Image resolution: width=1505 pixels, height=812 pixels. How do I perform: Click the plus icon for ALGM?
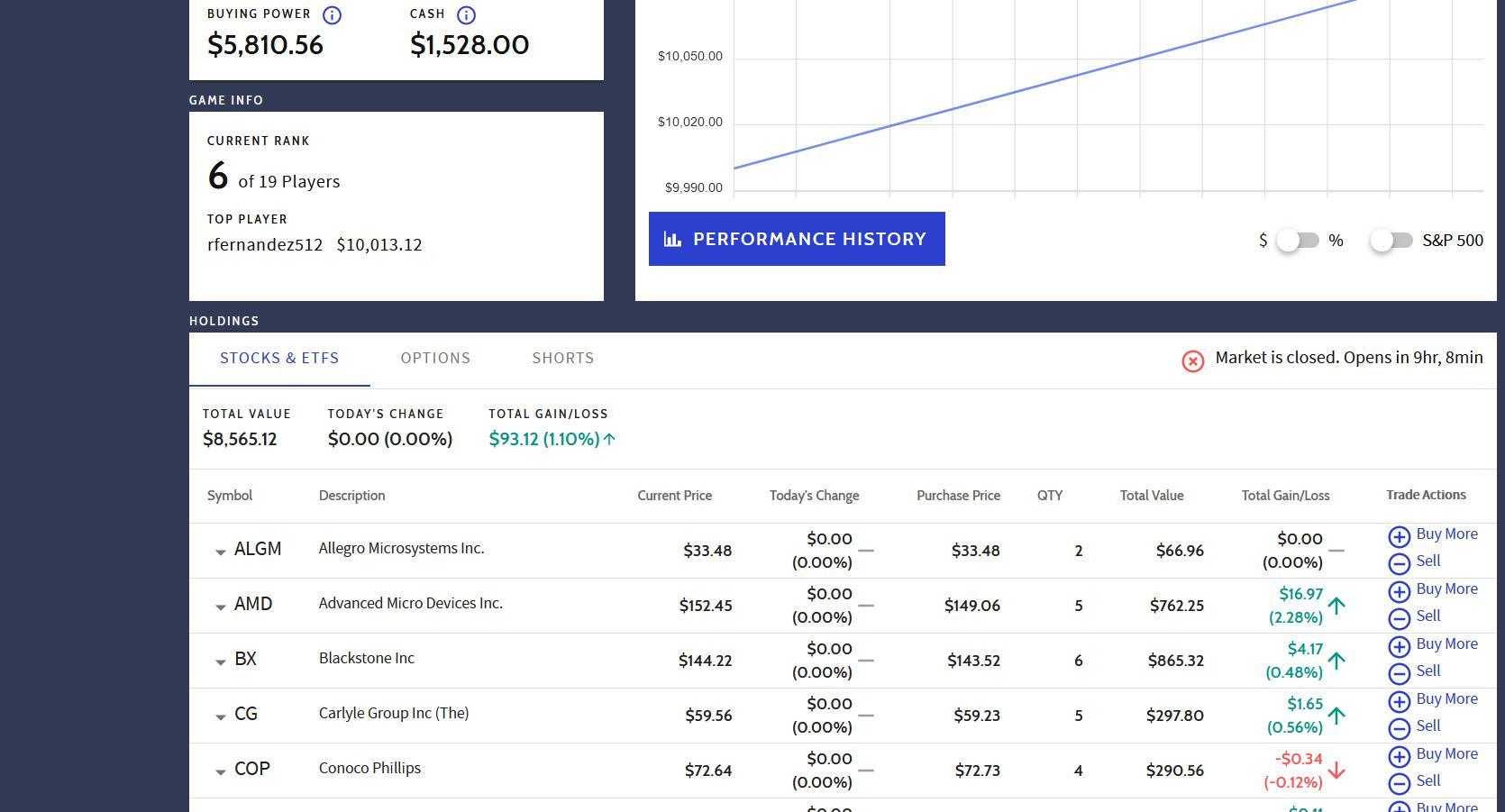coord(1399,537)
